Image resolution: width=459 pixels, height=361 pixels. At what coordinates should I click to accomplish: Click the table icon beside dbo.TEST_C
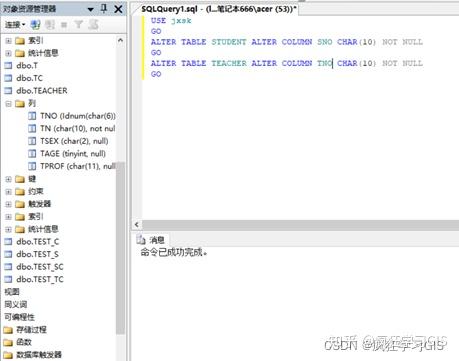[8, 242]
